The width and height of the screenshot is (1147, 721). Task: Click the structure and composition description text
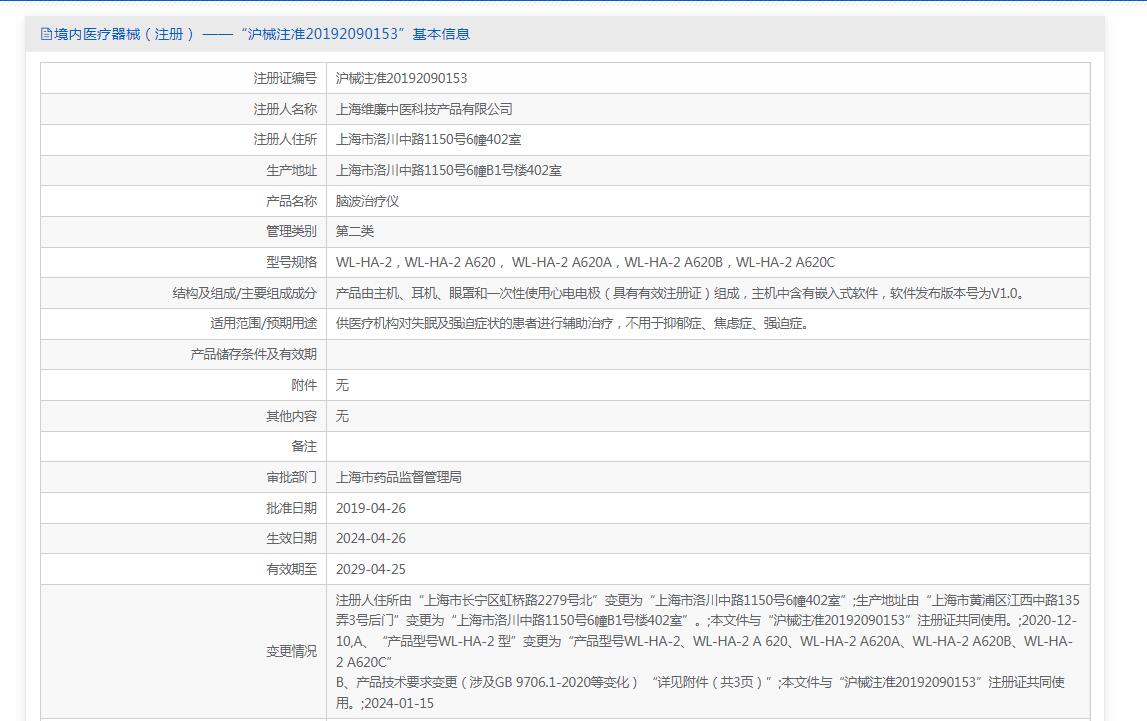[x=680, y=293]
